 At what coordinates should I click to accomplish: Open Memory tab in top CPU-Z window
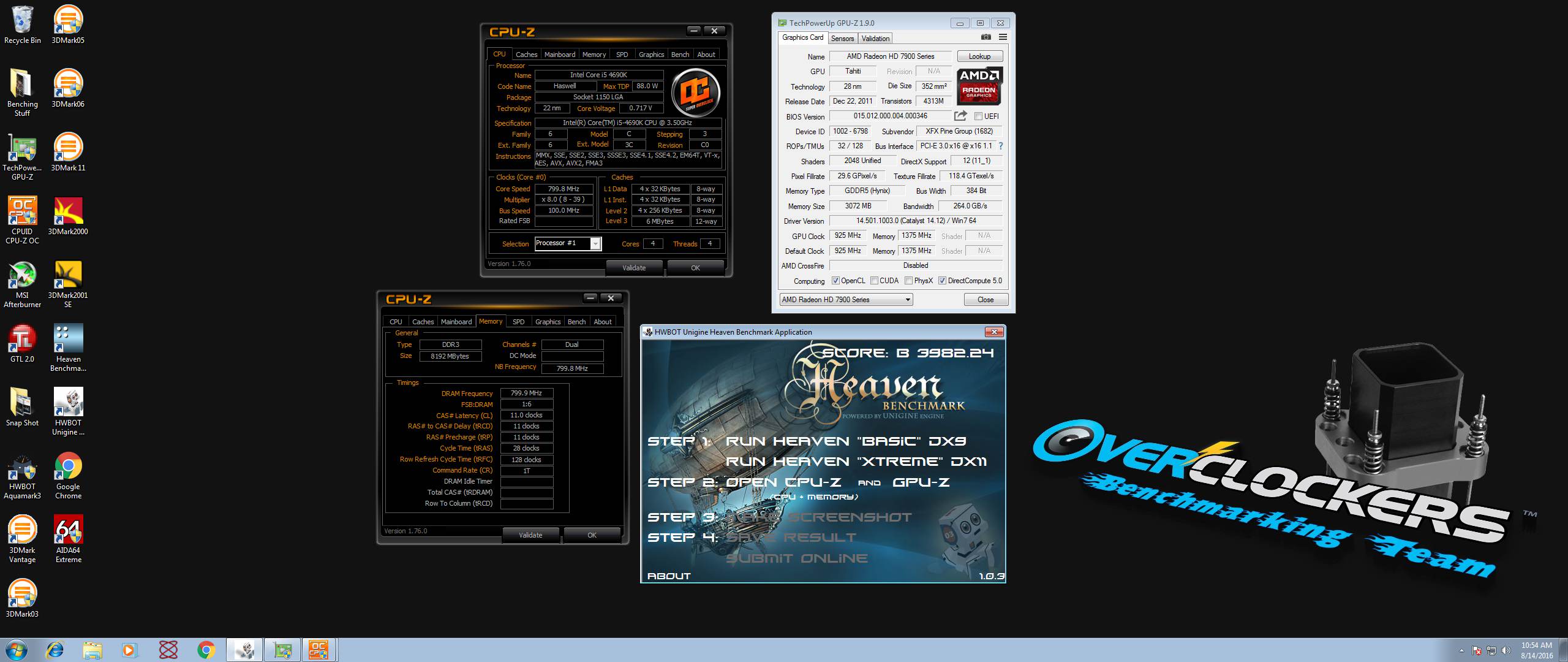(594, 55)
